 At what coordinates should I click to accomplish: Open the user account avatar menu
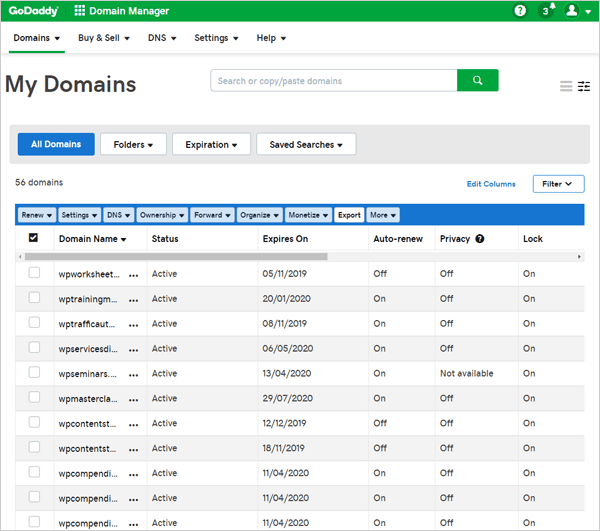click(x=572, y=10)
